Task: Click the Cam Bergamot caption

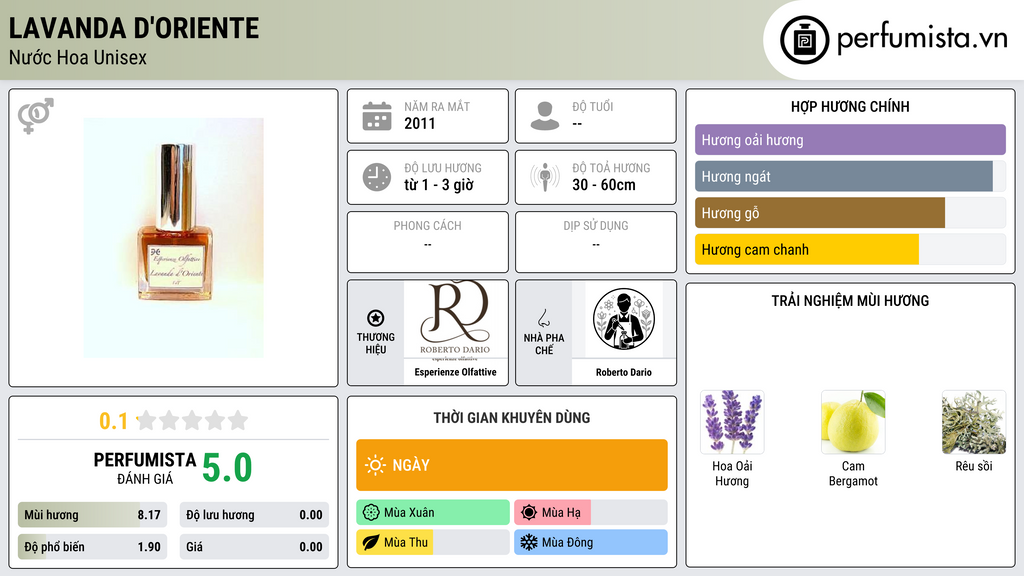Action: pos(853,473)
